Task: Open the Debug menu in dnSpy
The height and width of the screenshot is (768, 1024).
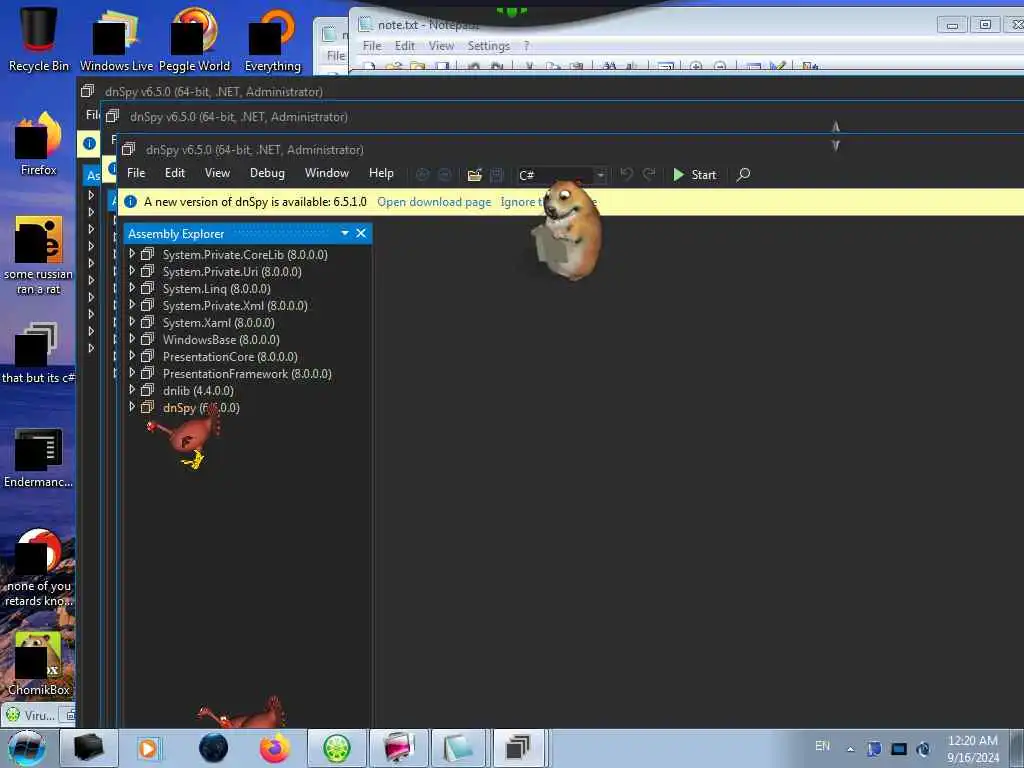Action: [267, 173]
